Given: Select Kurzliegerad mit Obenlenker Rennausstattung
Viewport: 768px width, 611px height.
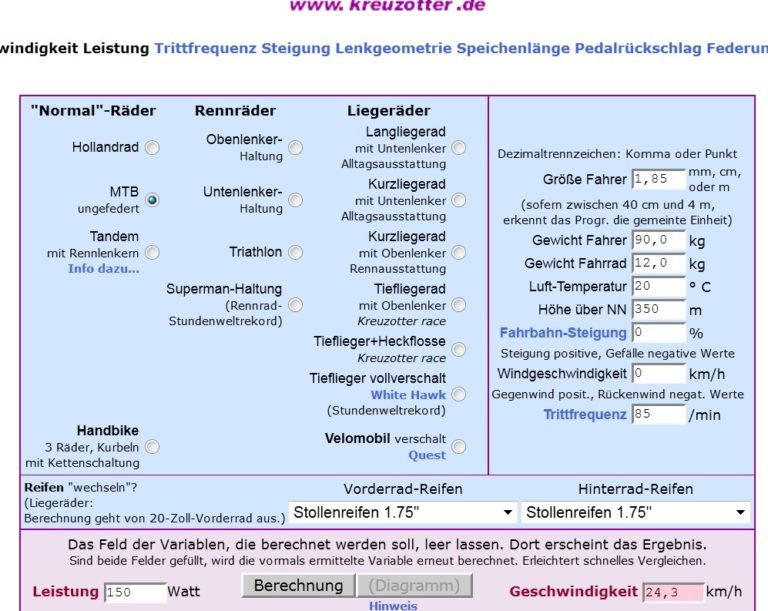Looking at the screenshot, I should coord(459,252).
